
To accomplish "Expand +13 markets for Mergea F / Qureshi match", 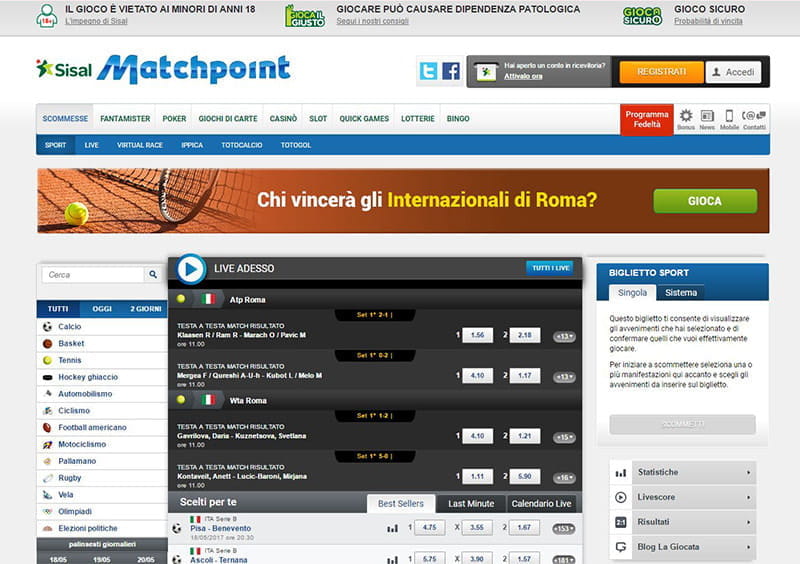I will click(x=564, y=377).
